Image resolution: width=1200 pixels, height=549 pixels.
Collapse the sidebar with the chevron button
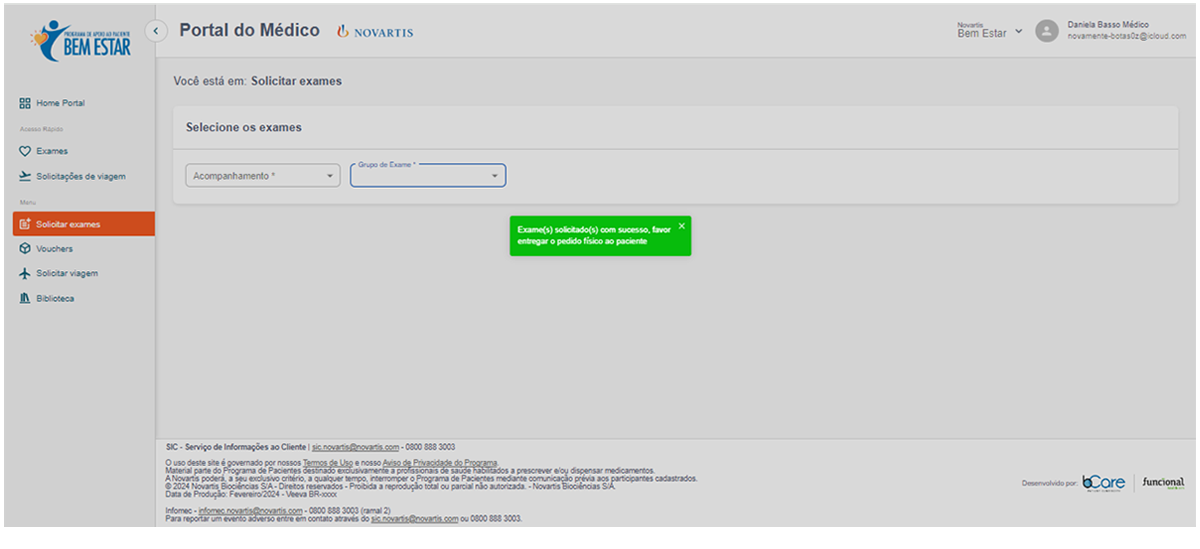[x=156, y=31]
